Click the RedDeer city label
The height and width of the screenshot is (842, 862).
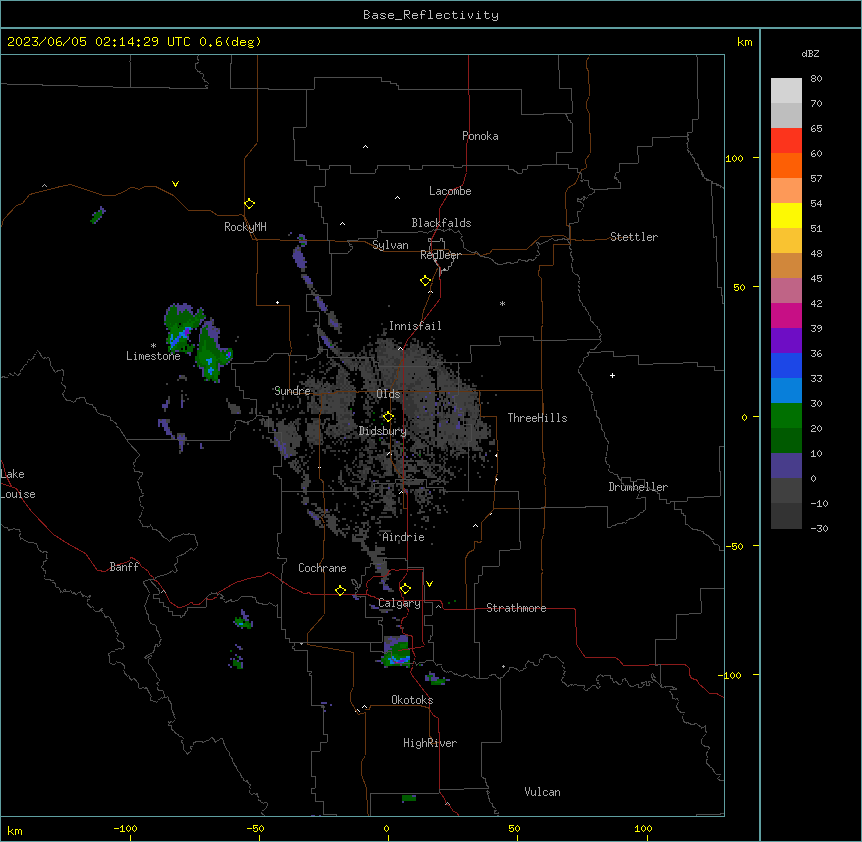[440, 255]
